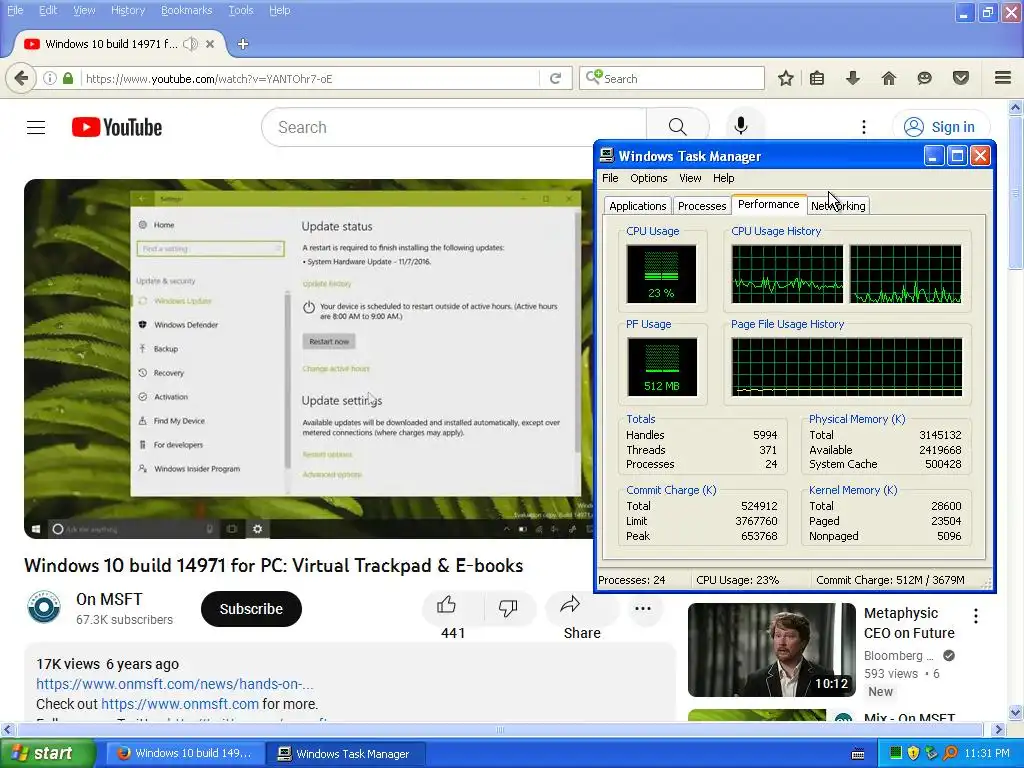Like the video thumbs up

point(447,606)
